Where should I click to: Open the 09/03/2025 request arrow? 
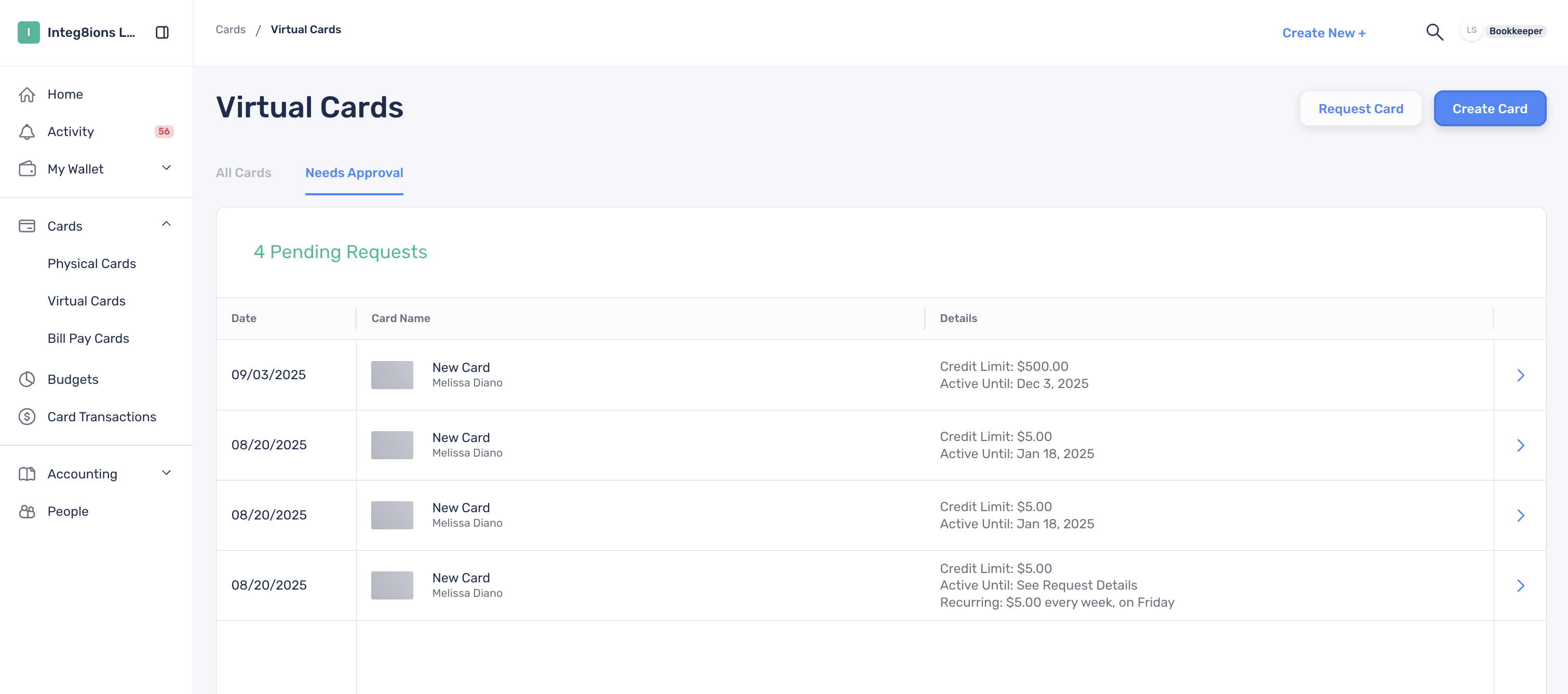pos(1521,375)
